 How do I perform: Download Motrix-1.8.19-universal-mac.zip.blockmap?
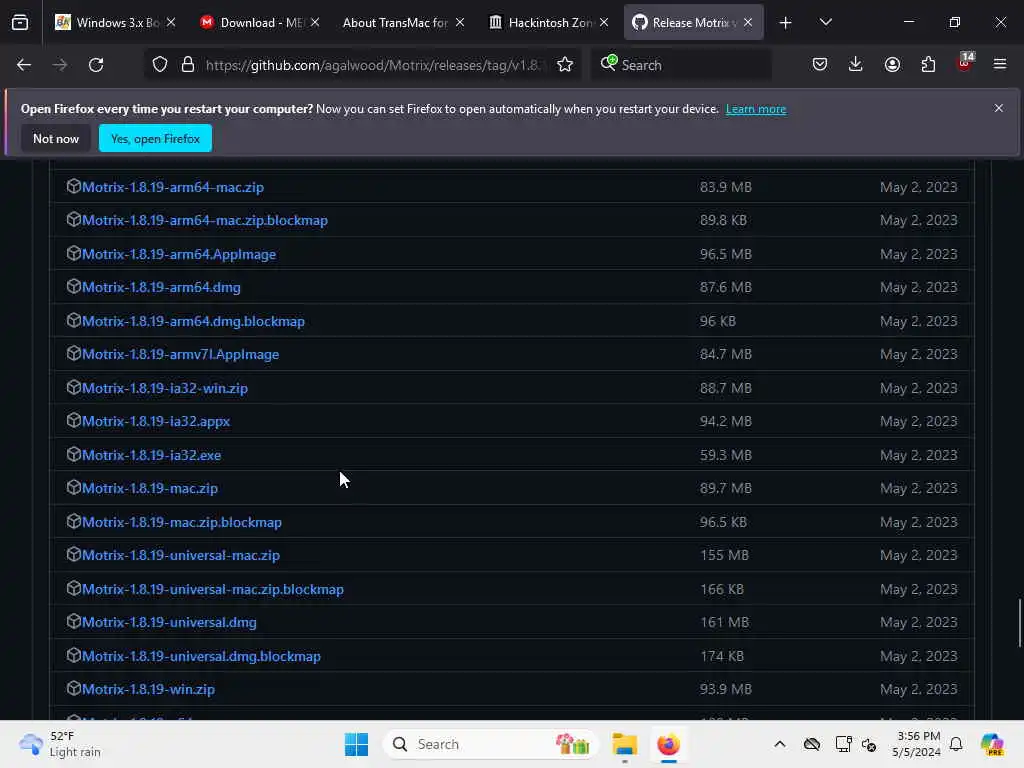pos(213,589)
